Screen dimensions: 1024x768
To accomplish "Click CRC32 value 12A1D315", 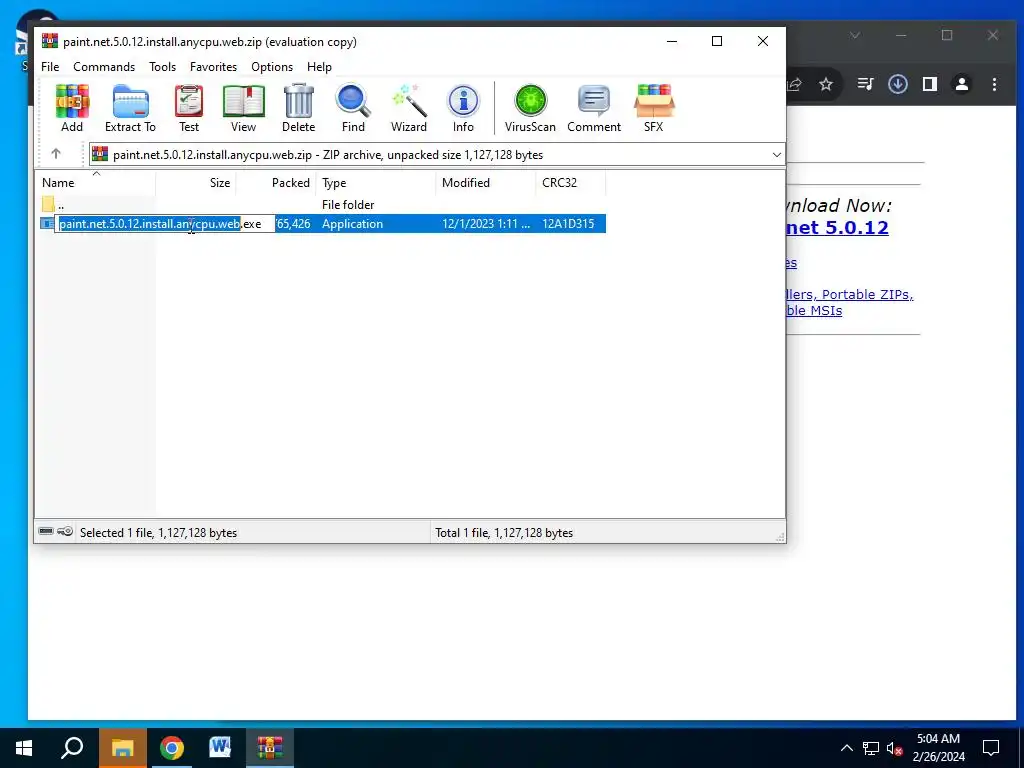I will tap(568, 223).
